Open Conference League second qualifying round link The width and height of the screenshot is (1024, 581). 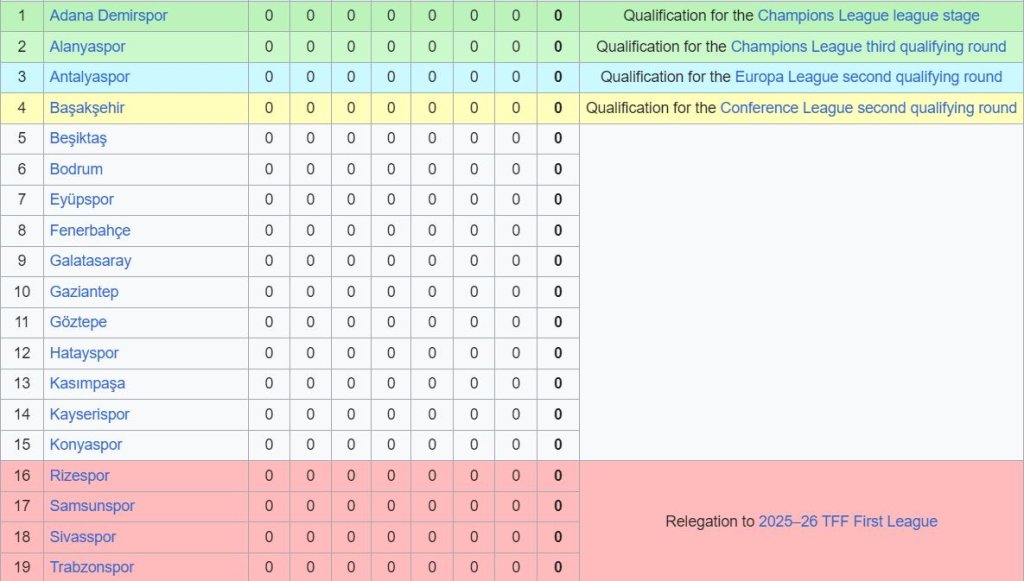pyautogui.click(x=868, y=108)
